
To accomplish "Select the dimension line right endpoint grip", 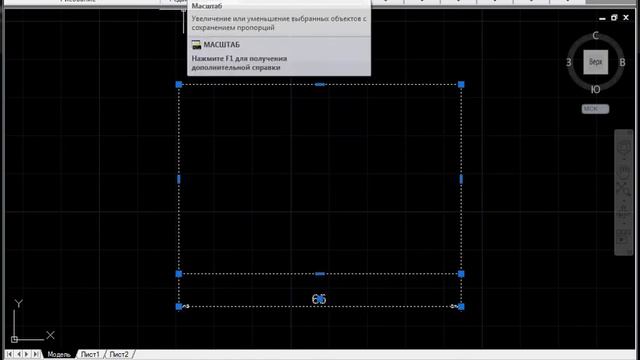I will click(461, 307).
